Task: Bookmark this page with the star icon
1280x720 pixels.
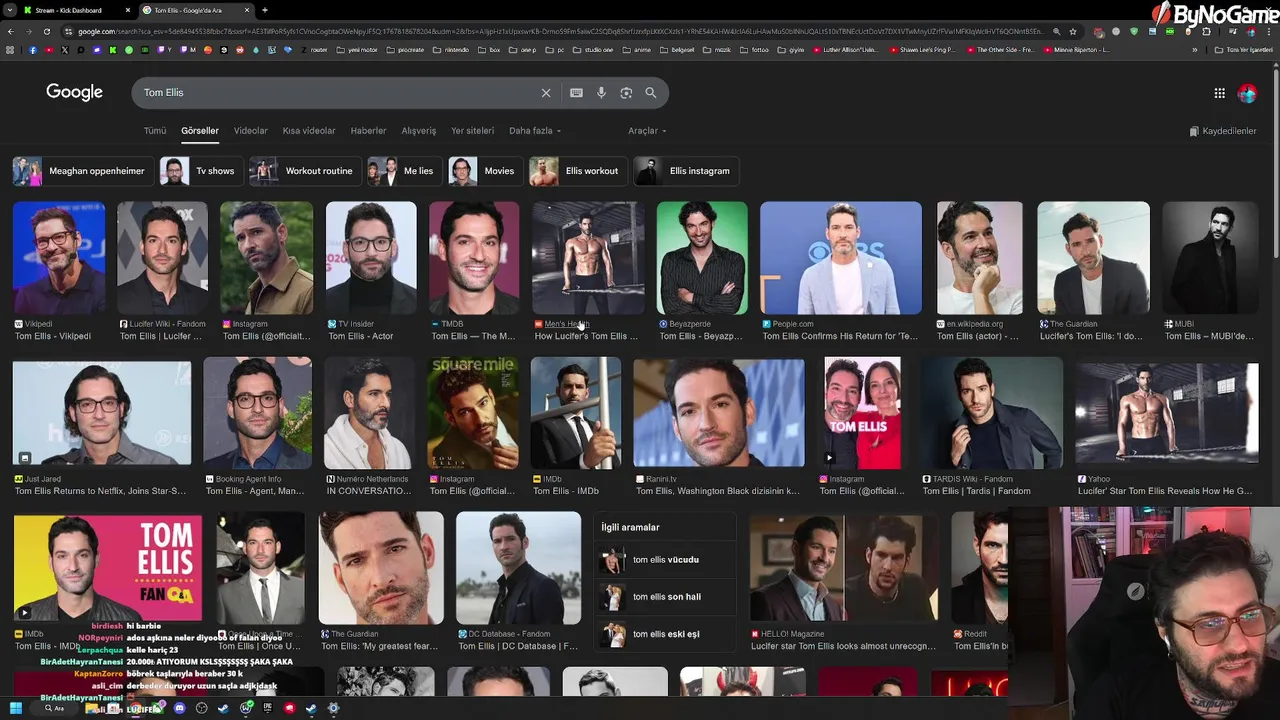Action: click(1073, 31)
